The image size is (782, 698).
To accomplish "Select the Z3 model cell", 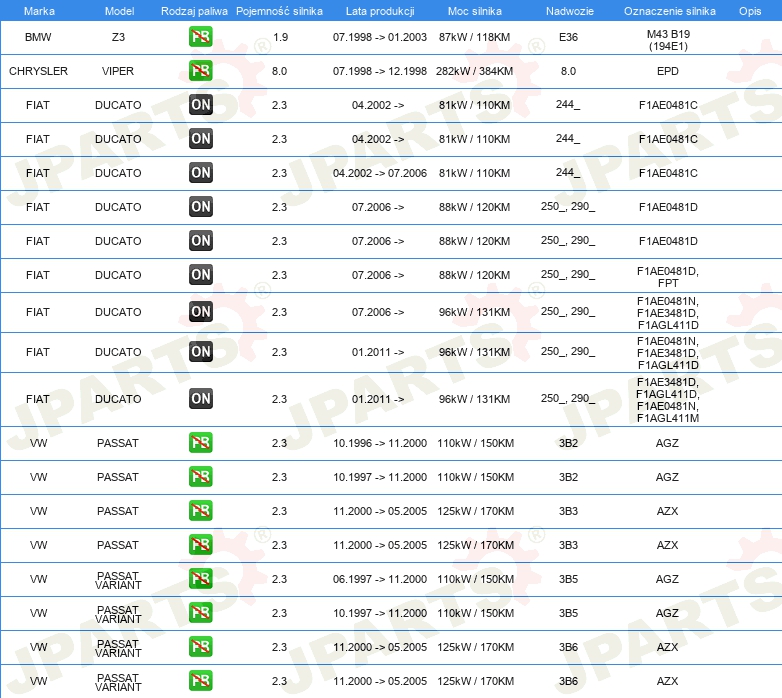I will click(x=118, y=37).
